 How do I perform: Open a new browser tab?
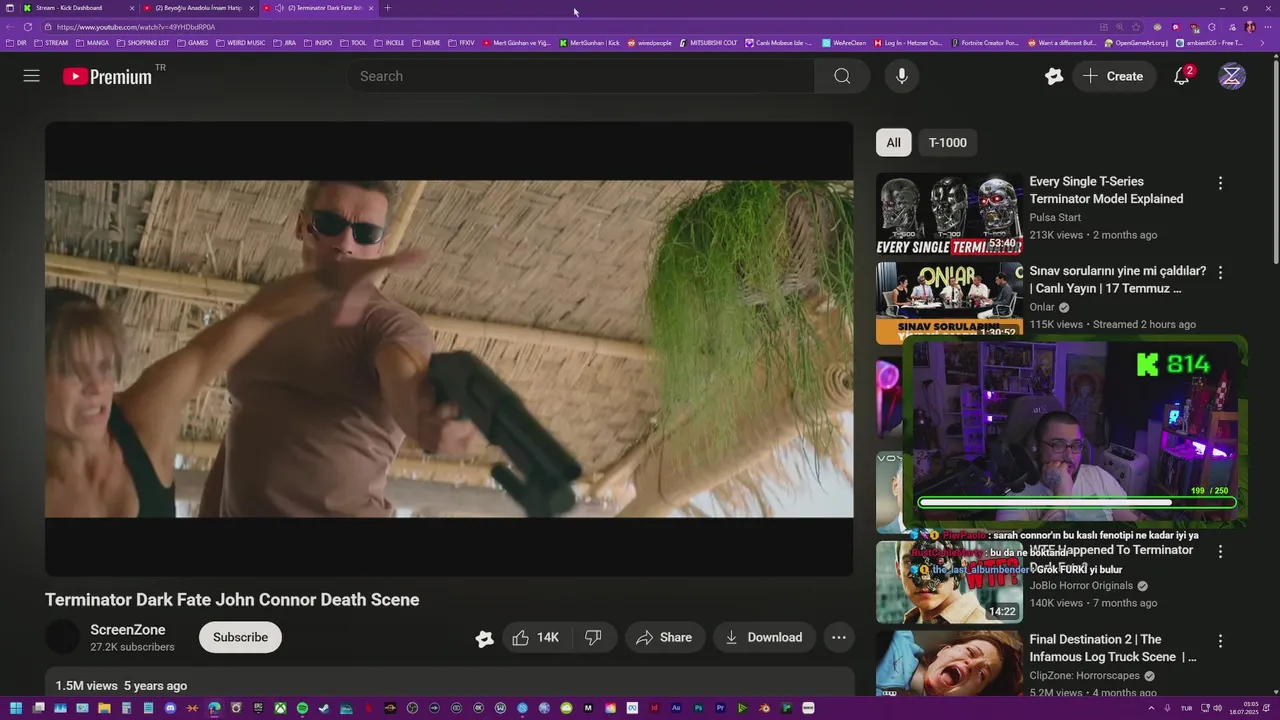(388, 8)
